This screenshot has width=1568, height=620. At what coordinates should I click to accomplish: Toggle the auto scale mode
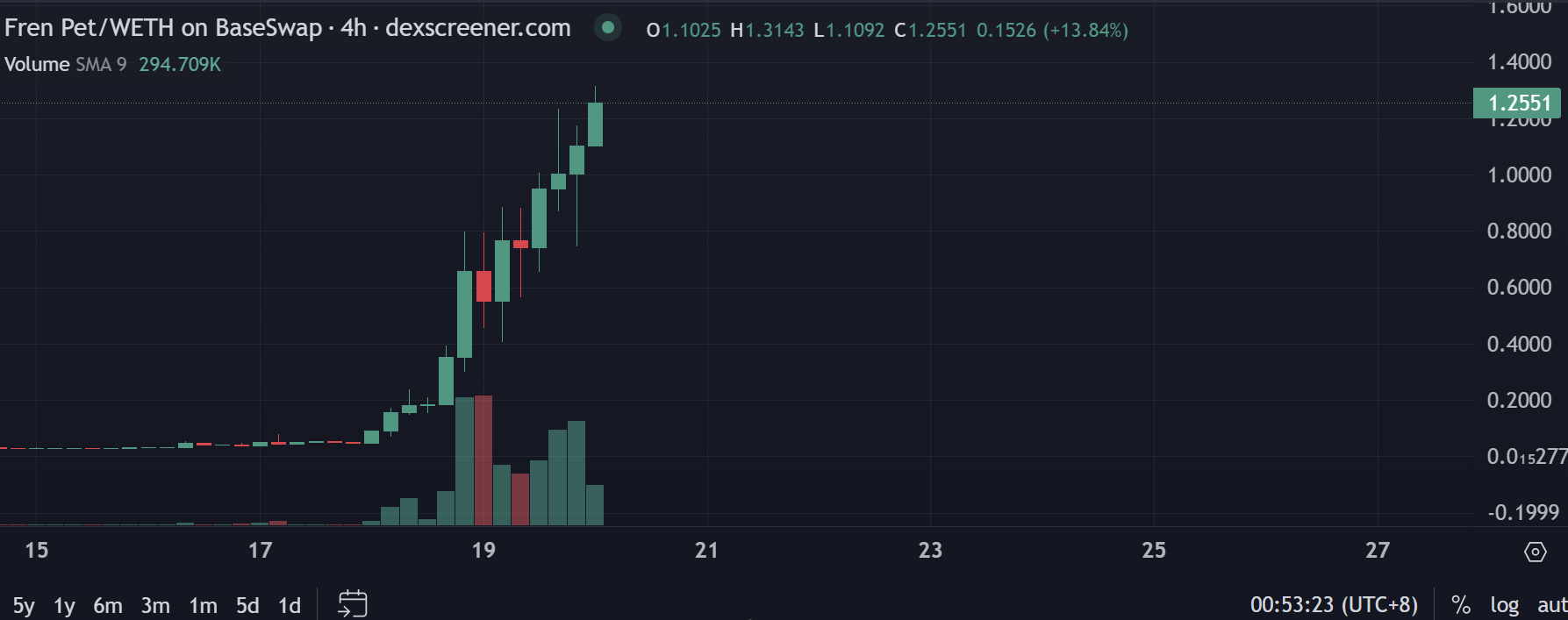pyautogui.click(x=1551, y=604)
